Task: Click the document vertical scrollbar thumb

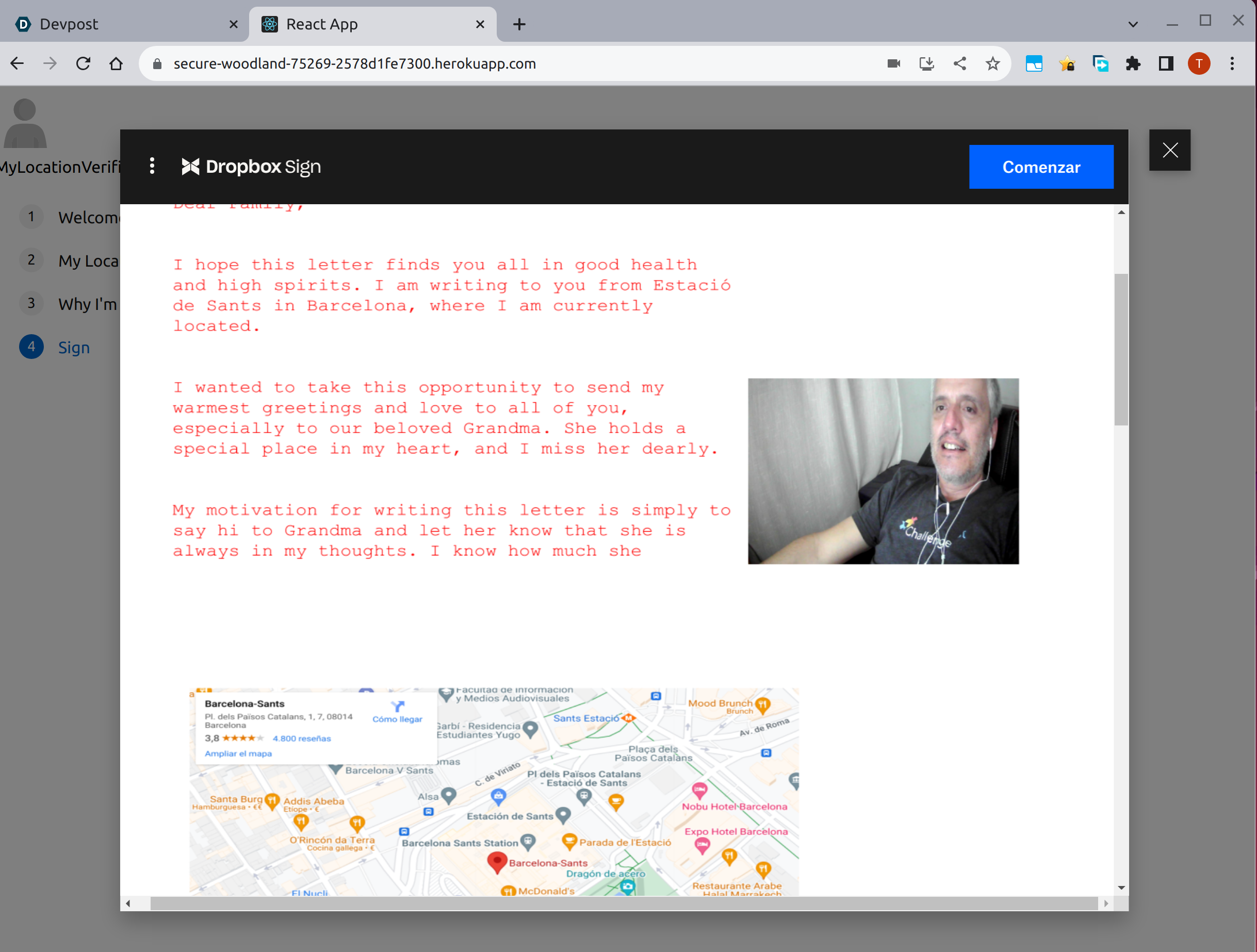Action: click(1121, 349)
